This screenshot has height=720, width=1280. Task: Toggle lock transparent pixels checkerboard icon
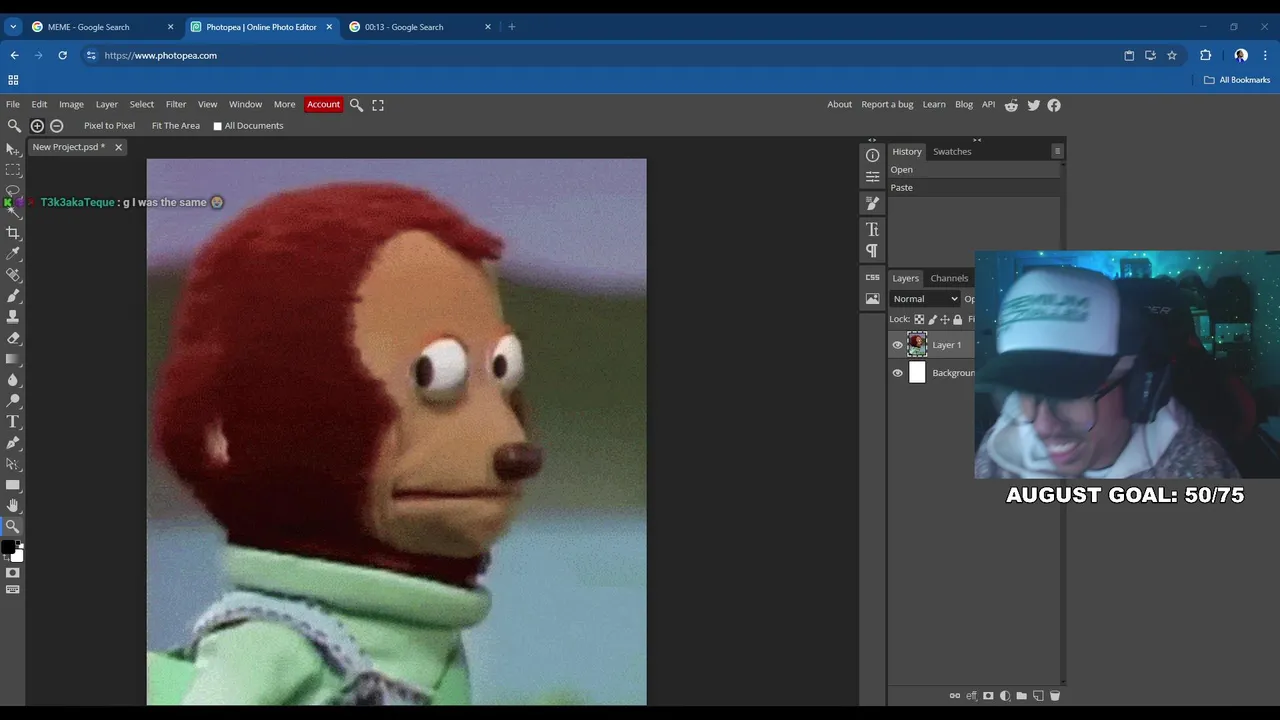919,320
